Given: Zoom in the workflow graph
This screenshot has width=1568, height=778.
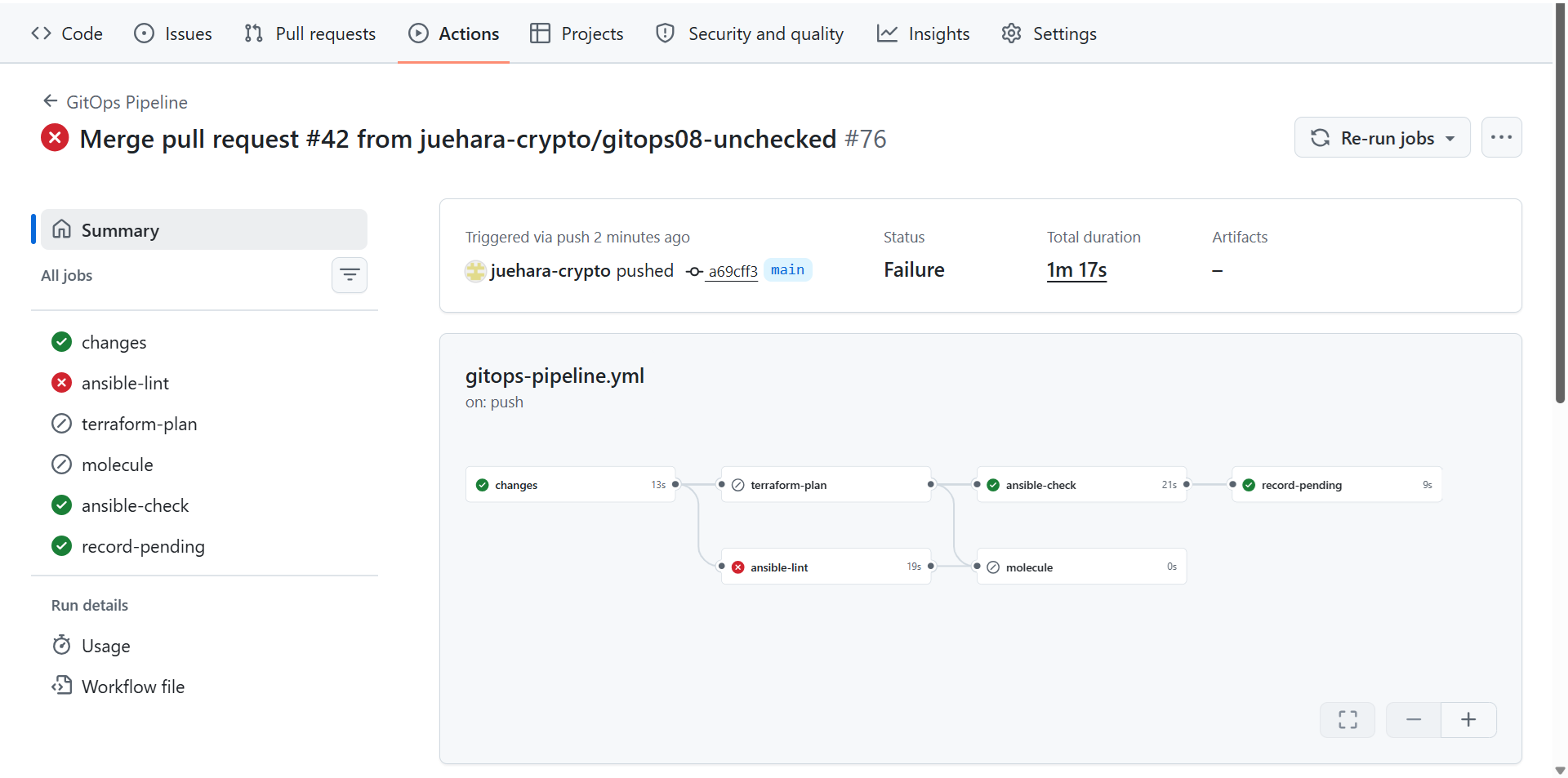Looking at the screenshot, I should point(1468,719).
